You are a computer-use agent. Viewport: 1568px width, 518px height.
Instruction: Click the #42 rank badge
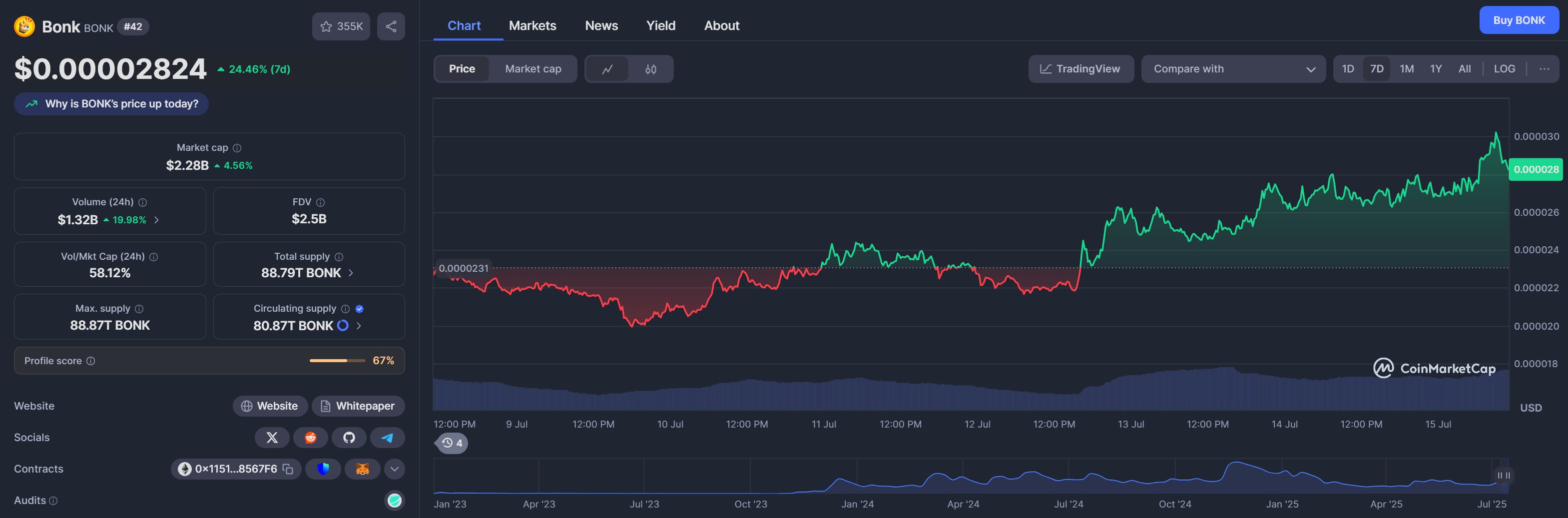133,26
